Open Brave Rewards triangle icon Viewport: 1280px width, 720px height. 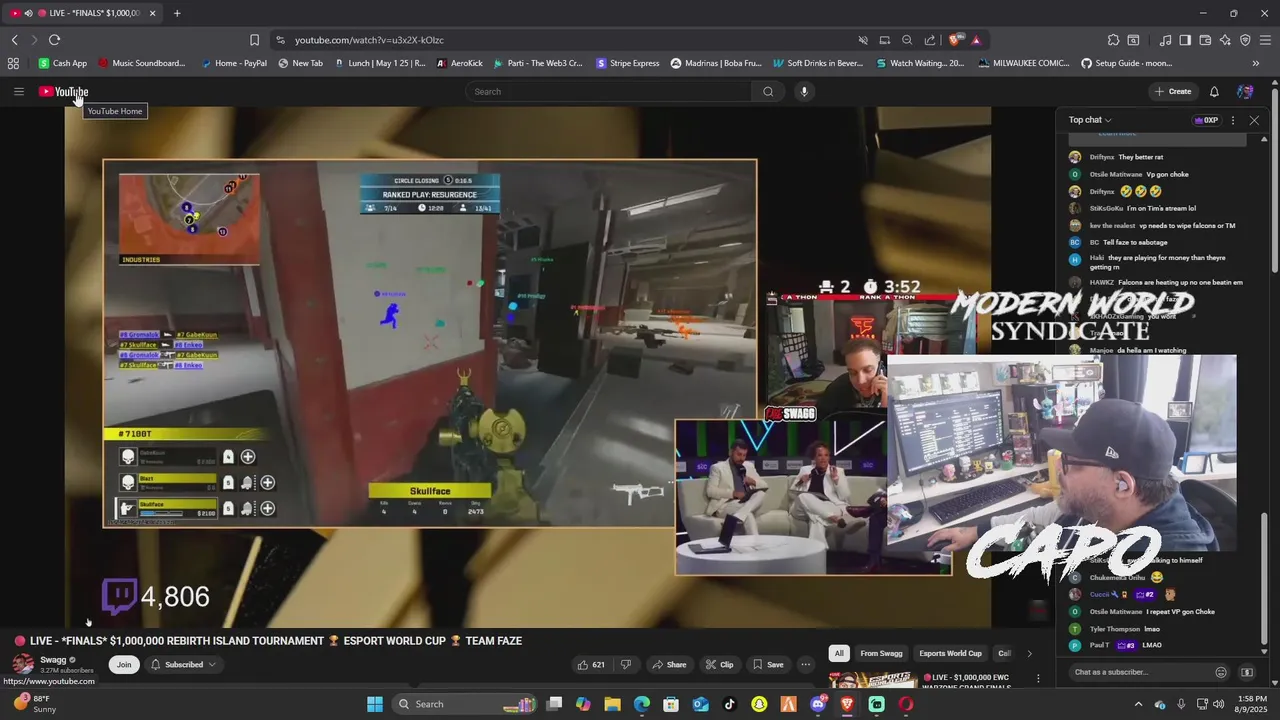coord(976,40)
